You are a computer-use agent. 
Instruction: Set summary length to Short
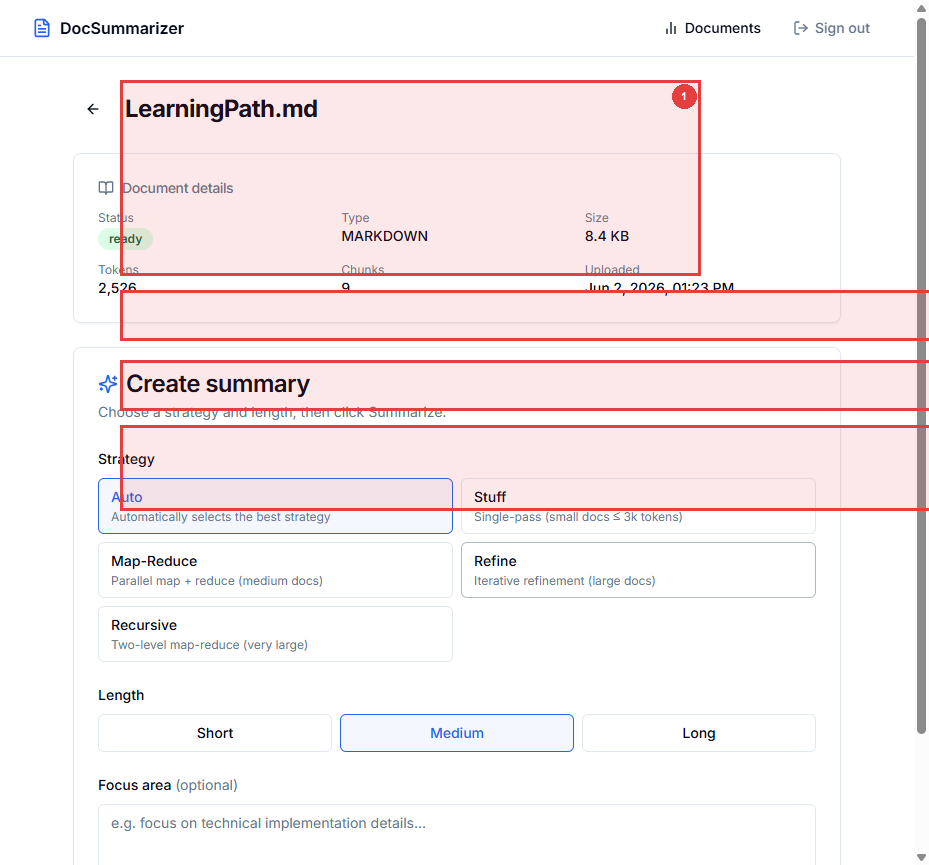pos(215,733)
